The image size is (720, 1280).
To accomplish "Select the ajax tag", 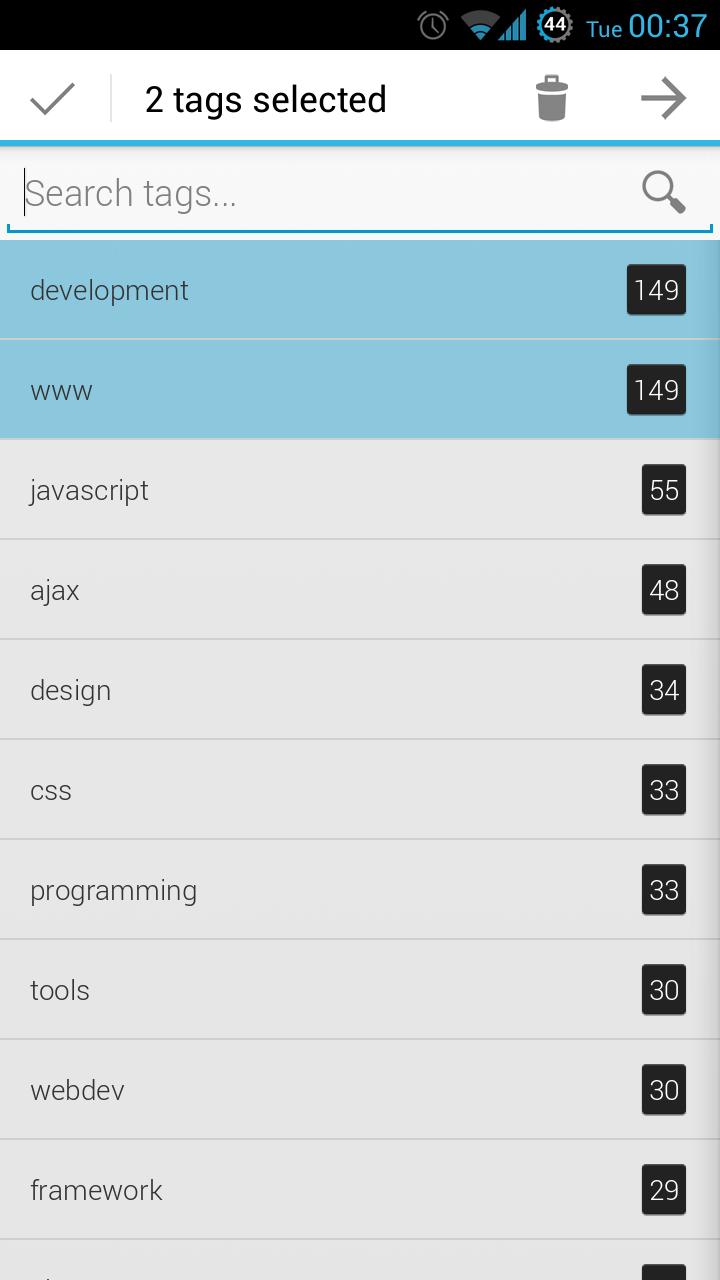I will coord(300,590).
